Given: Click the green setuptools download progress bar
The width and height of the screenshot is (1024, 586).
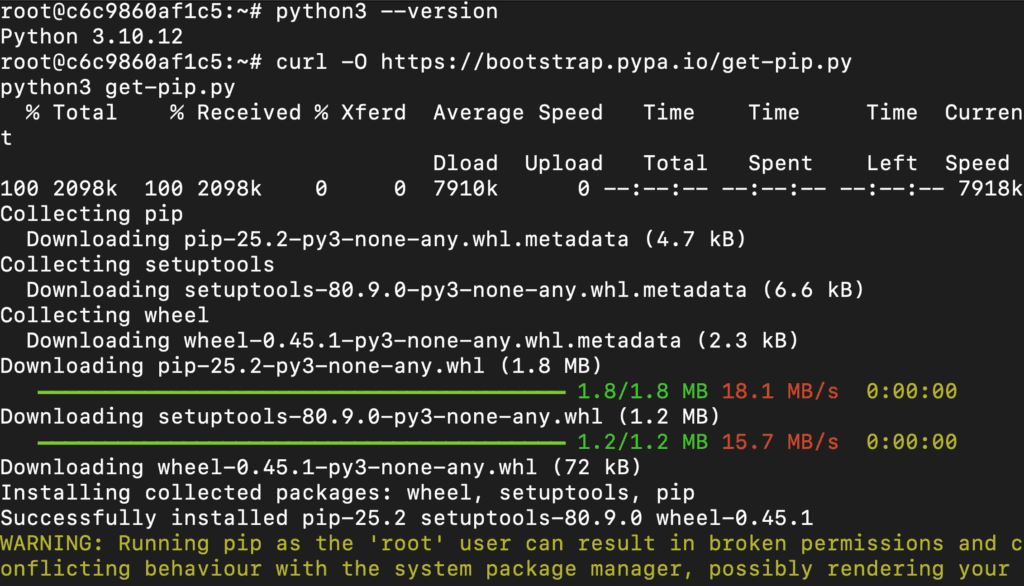Looking at the screenshot, I should [x=302, y=443].
